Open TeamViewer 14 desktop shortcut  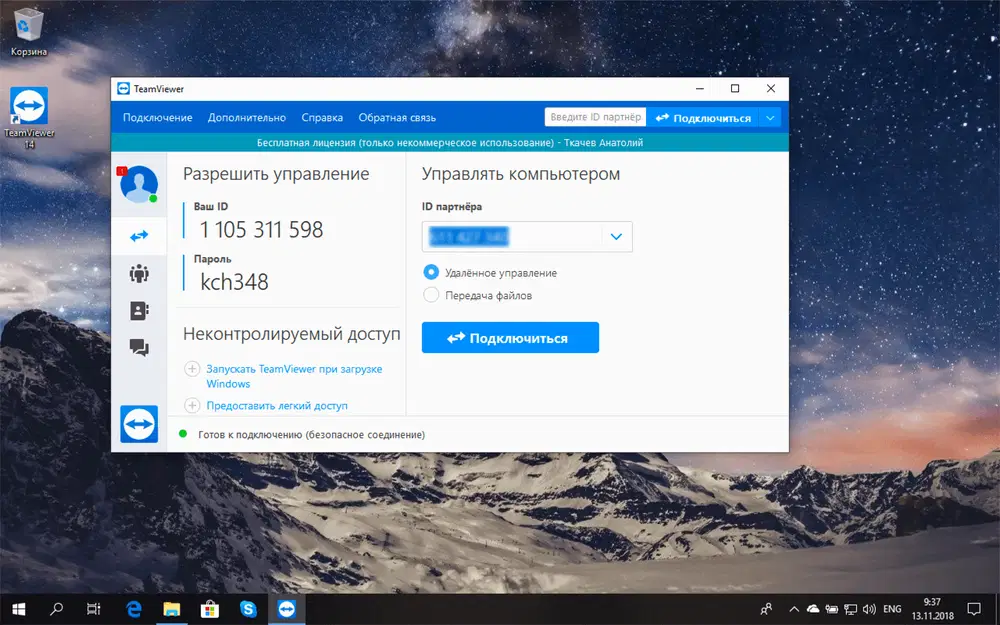click(x=29, y=117)
